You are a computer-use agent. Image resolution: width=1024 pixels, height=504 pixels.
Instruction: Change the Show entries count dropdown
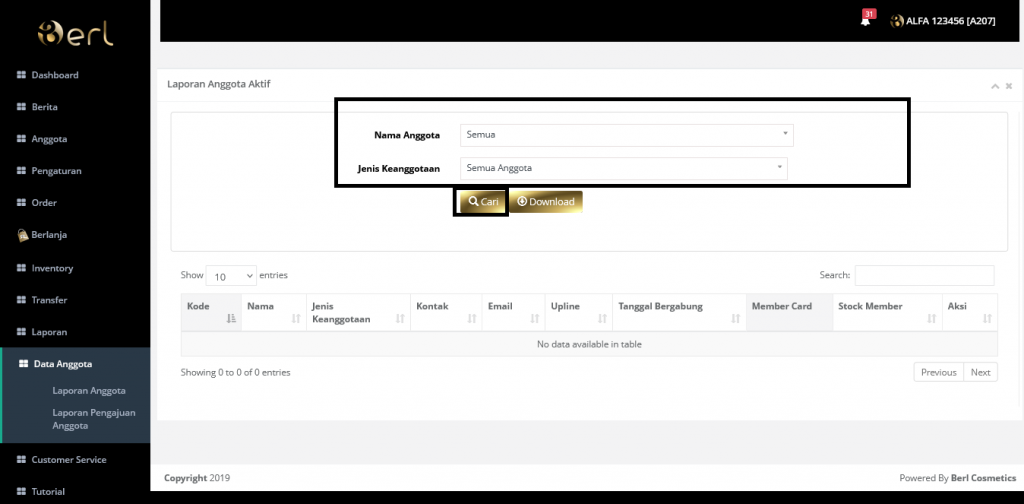tap(231, 276)
